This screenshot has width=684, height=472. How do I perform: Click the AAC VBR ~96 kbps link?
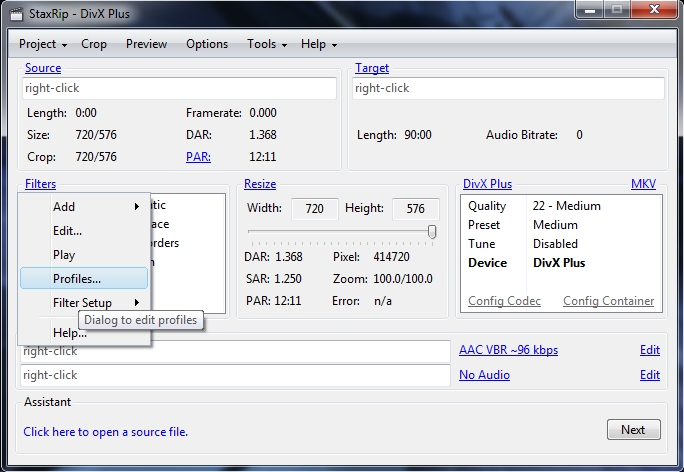click(x=508, y=350)
